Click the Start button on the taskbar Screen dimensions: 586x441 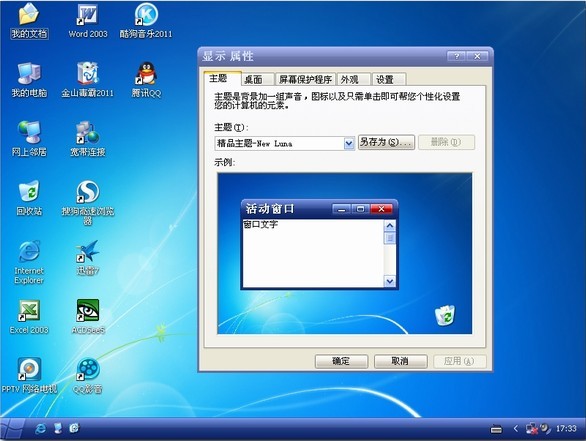click(13, 429)
